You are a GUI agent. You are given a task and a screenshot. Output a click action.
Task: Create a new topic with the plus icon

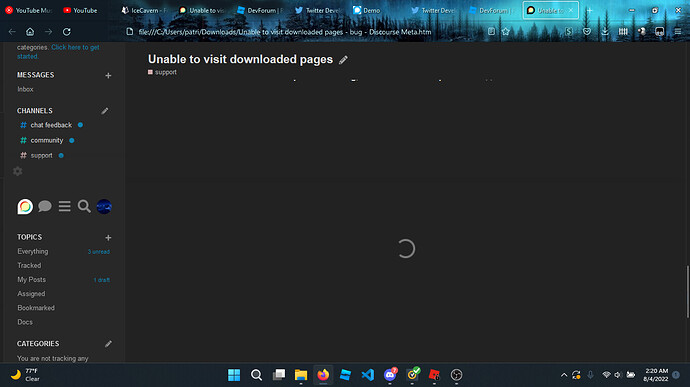[x=108, y=238]
